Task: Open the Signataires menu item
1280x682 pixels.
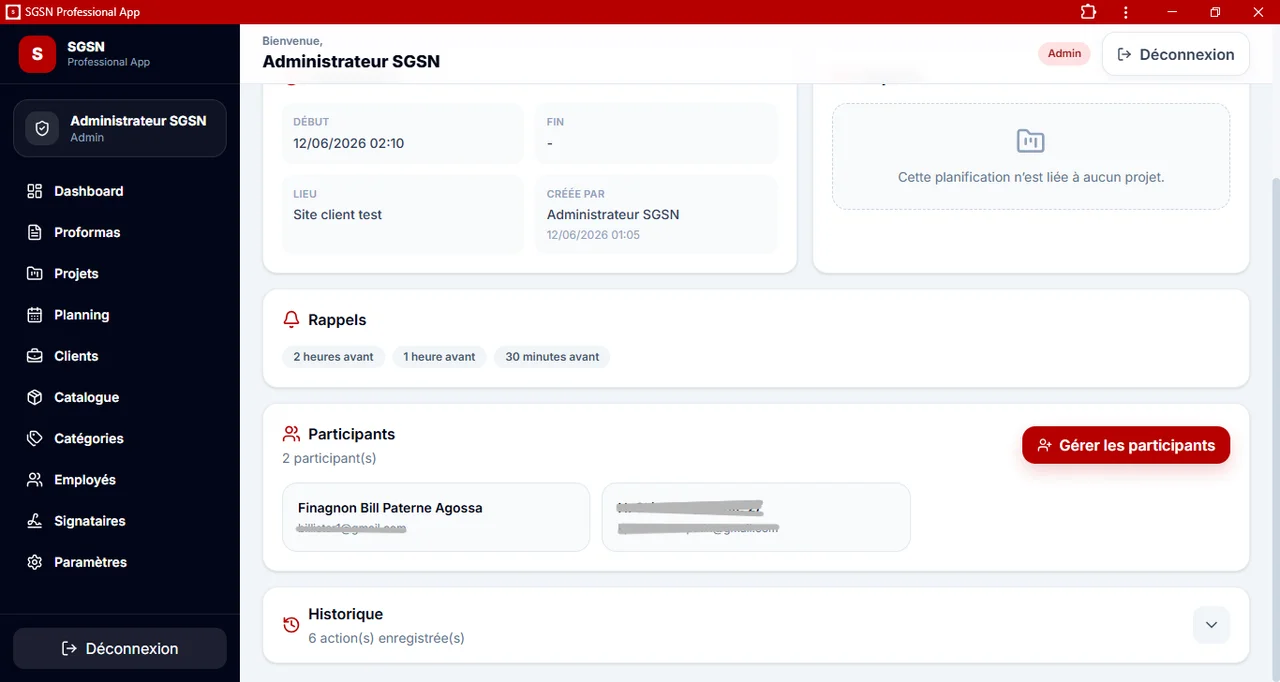Action: pos(120,521)
